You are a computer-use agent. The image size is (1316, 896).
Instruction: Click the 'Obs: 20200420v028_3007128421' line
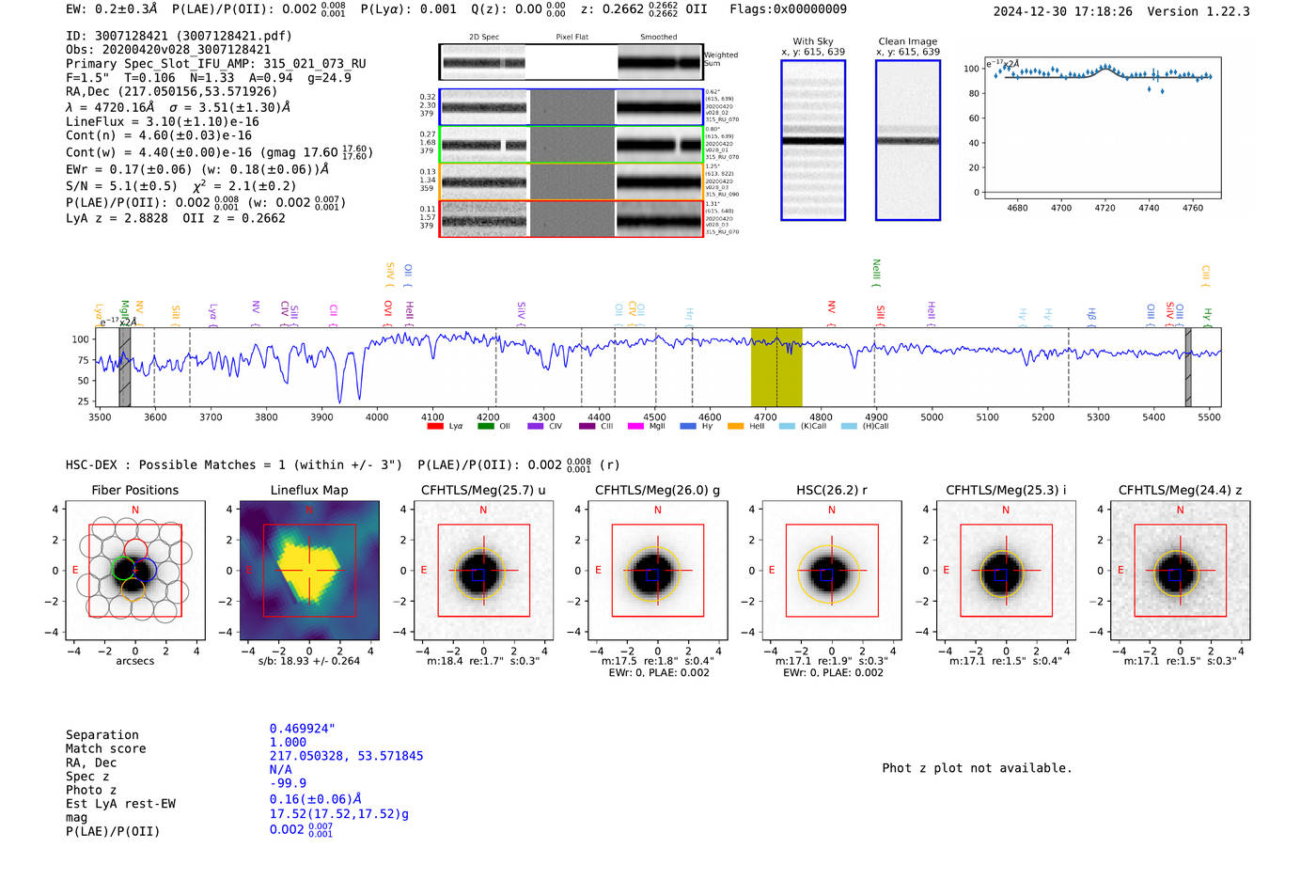(168, 50)
